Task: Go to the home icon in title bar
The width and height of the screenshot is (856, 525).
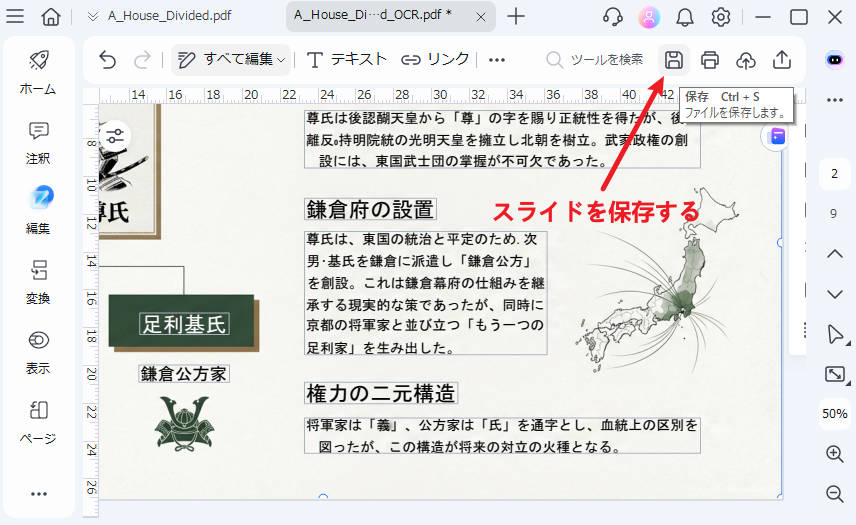Action: [51, 16]
